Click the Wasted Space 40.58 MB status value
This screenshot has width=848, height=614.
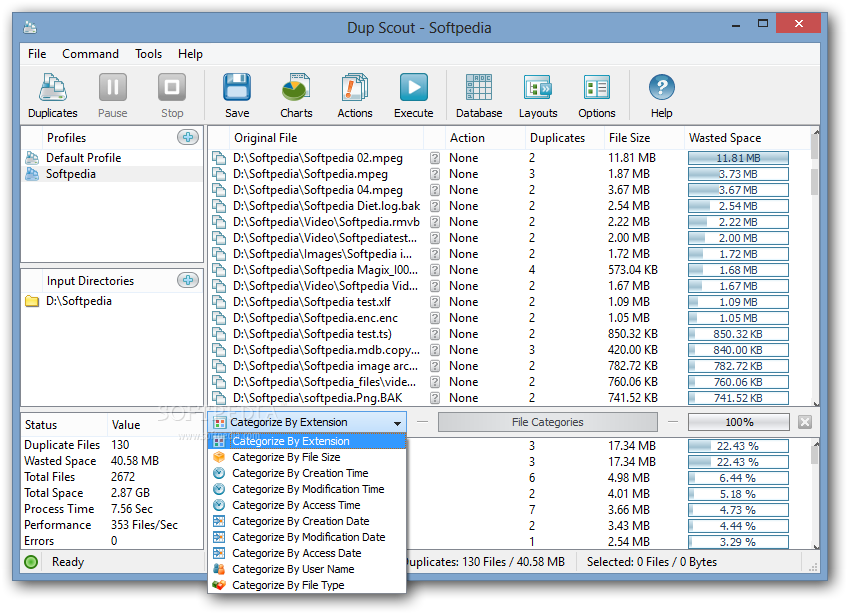pyautogui.click(x=135, y=461)
